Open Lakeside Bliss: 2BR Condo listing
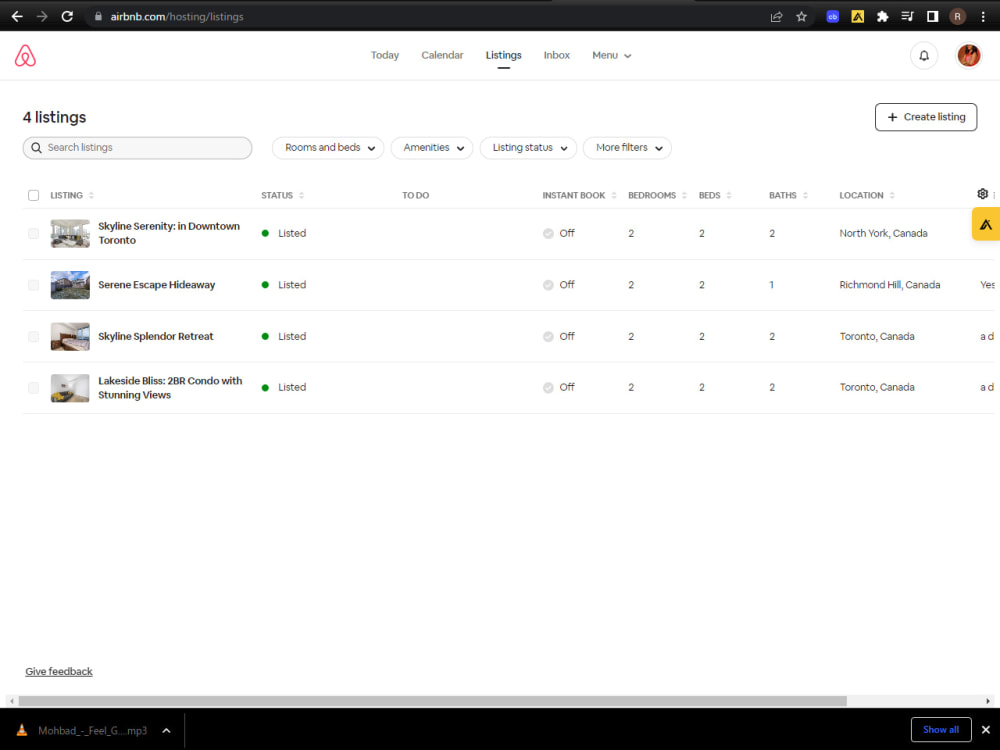The image size is (1000, 750). pos(170,387)
